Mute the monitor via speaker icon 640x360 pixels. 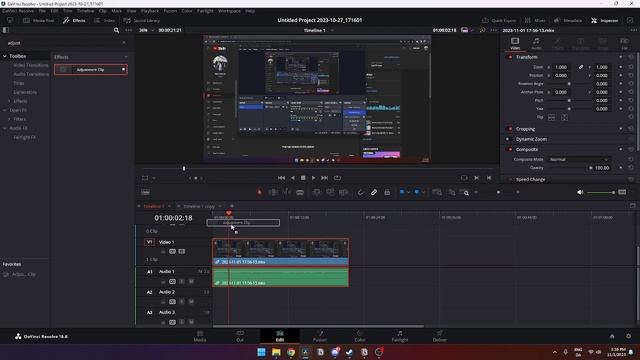[580, 192]
